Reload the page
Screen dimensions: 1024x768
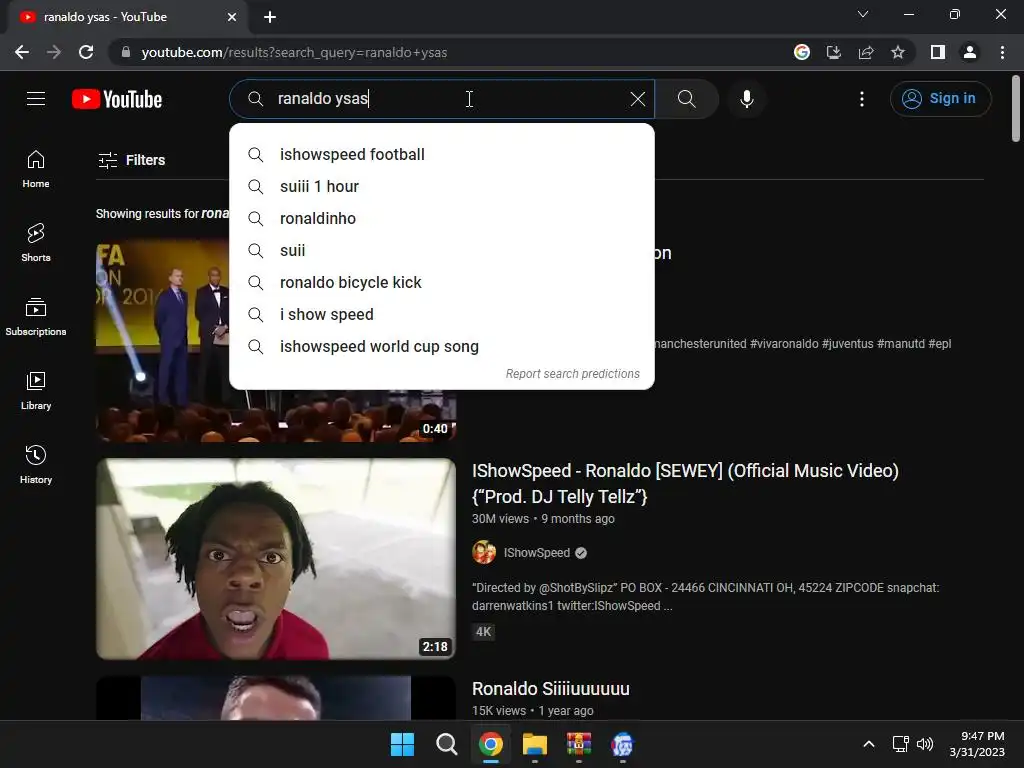click(x=86, y=52)
